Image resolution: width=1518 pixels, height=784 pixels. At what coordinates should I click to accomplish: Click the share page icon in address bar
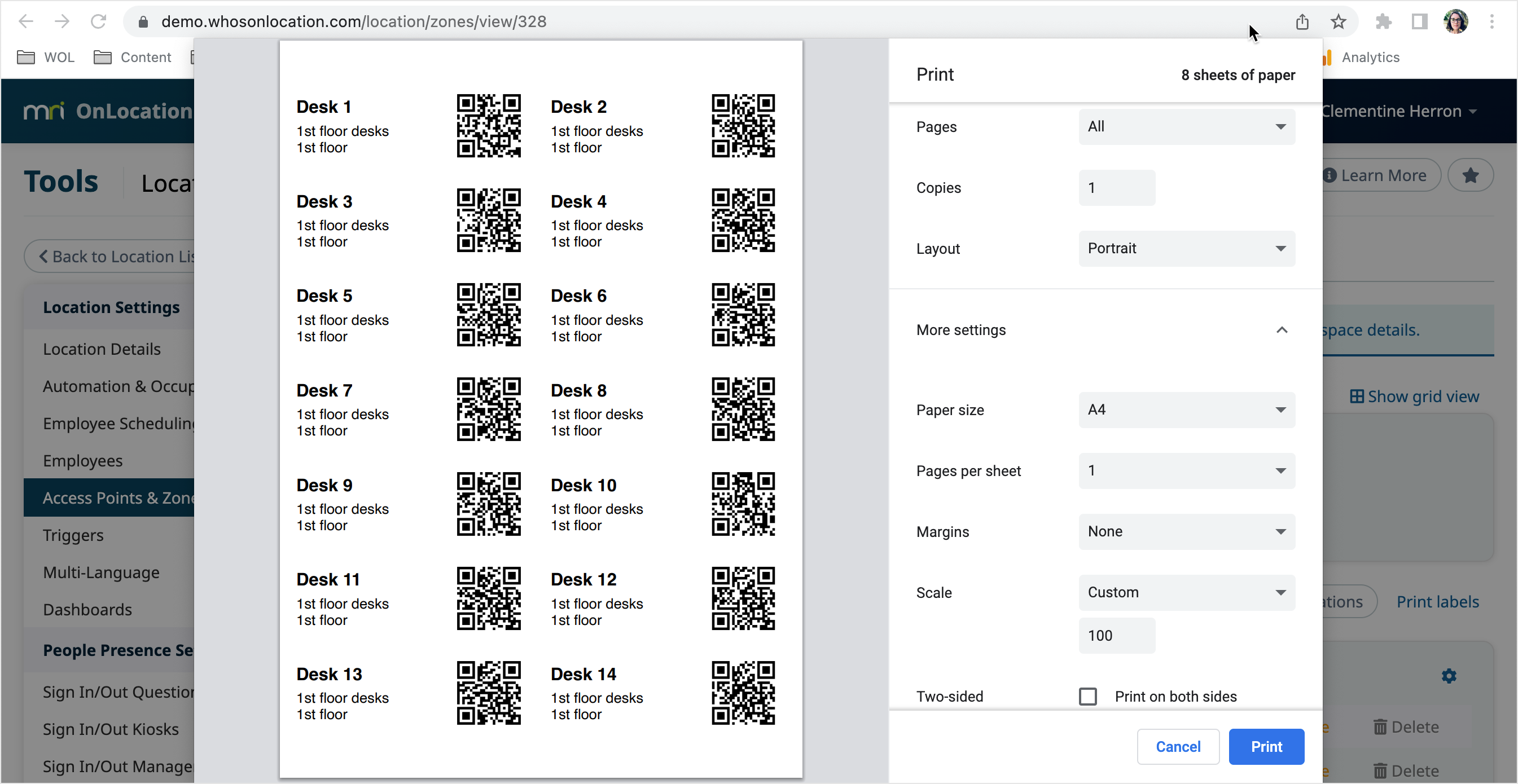[x=1302, y=22]
